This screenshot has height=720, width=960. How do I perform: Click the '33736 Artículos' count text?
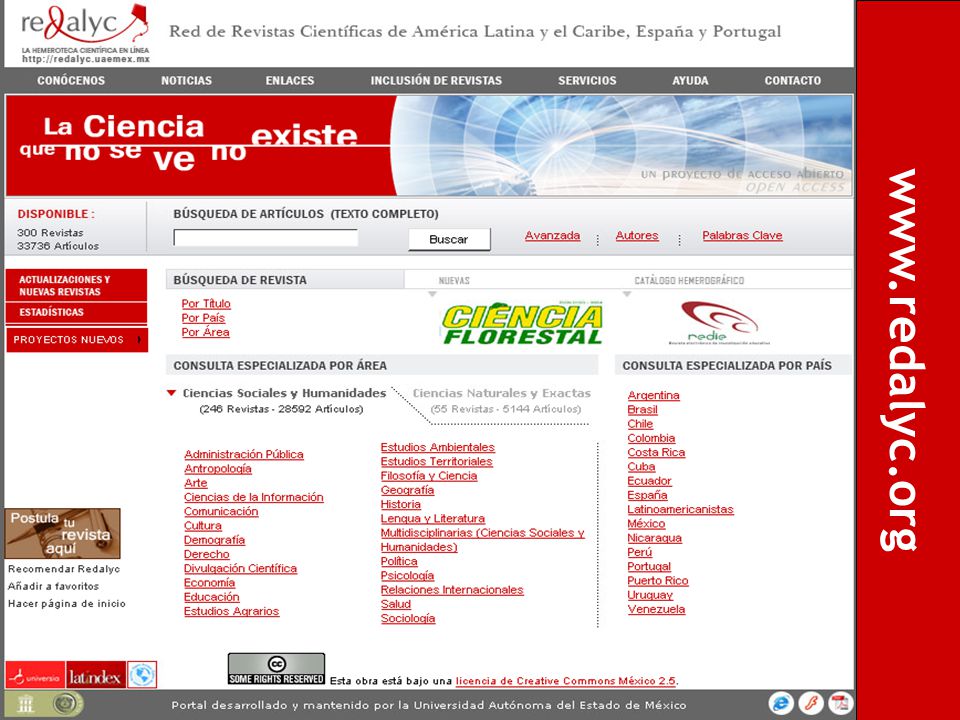coord(58,246)
